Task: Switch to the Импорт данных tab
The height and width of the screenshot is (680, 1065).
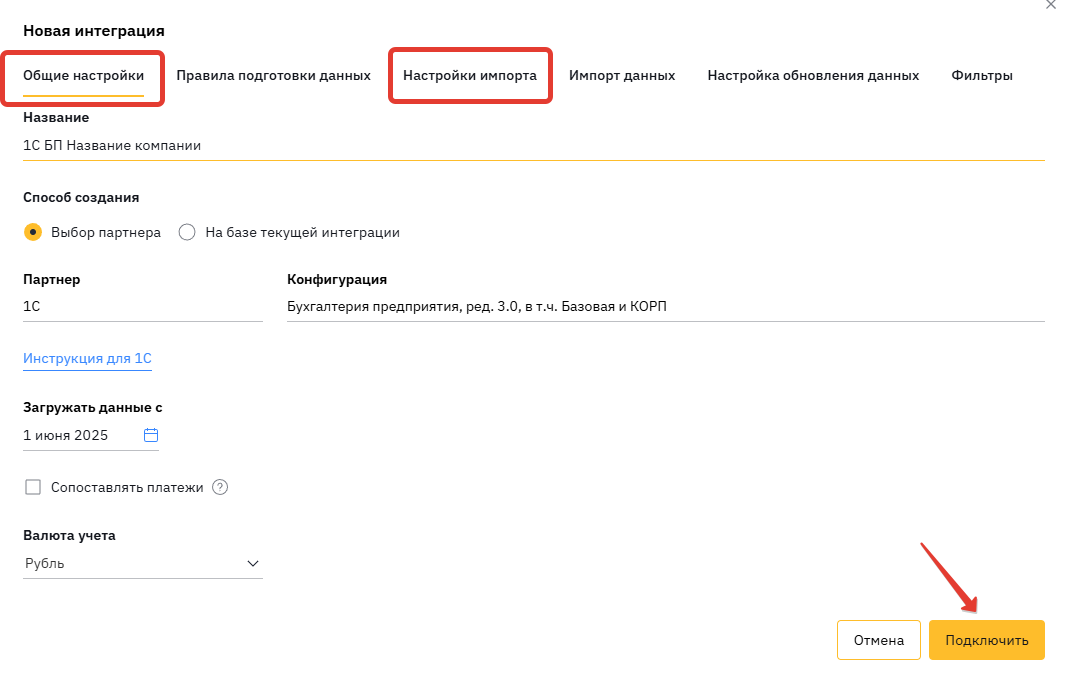Action: tap(622, 75)
